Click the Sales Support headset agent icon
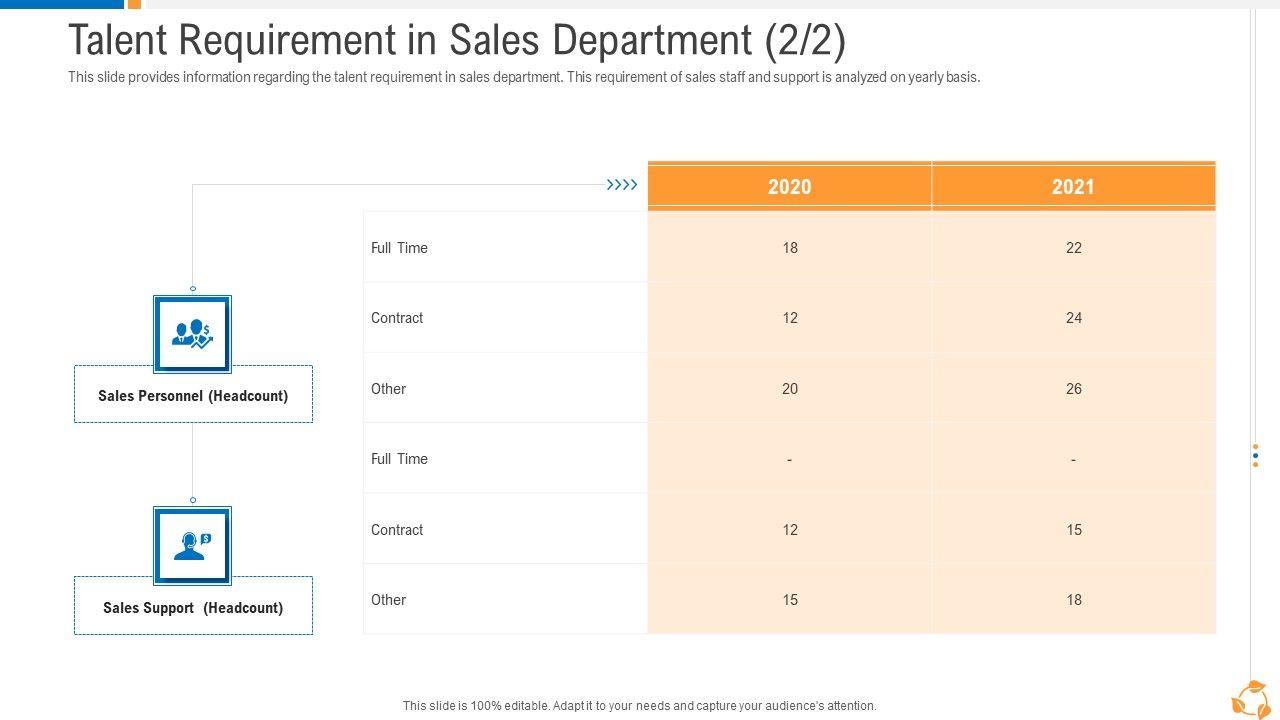Screen dimensions: 1280x720 [192, 545]
